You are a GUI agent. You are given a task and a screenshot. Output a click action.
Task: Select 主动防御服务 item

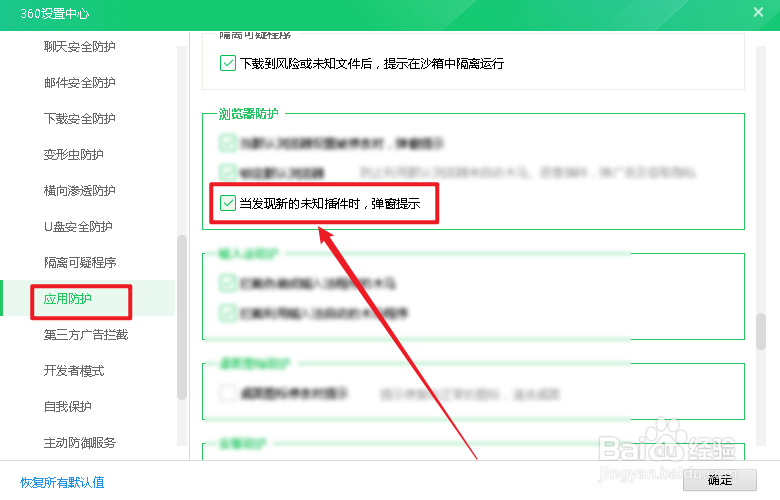coord(80,442)
